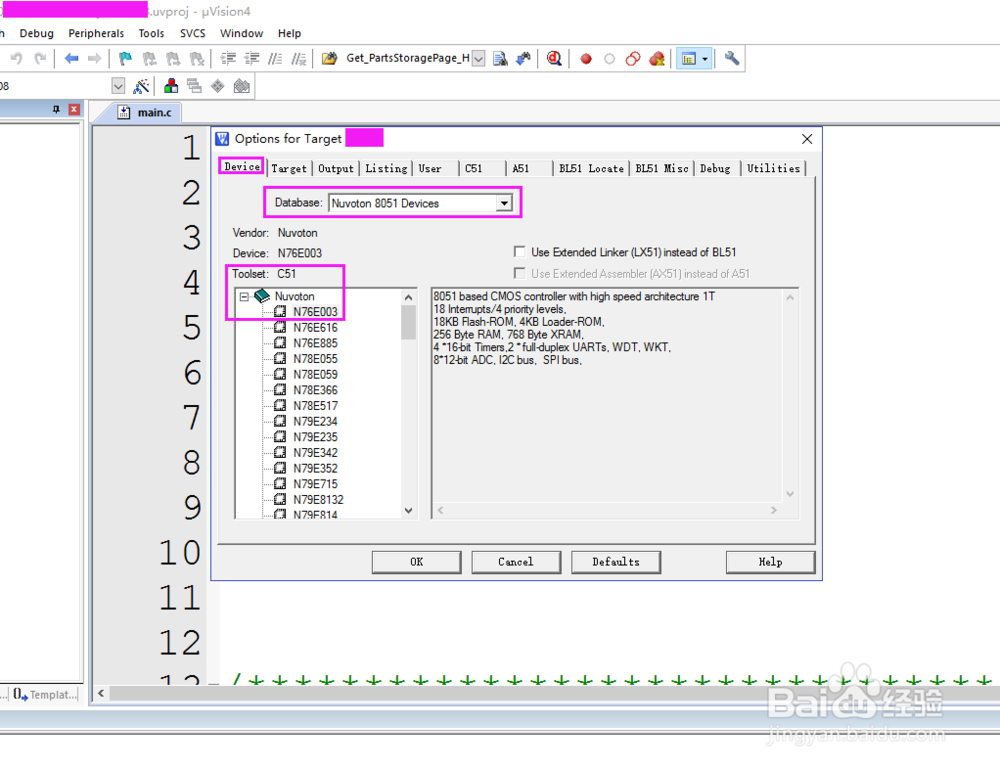Select device N76E003 in the tree
Screen dimensions: 1000x769
(x=315, y=312)
